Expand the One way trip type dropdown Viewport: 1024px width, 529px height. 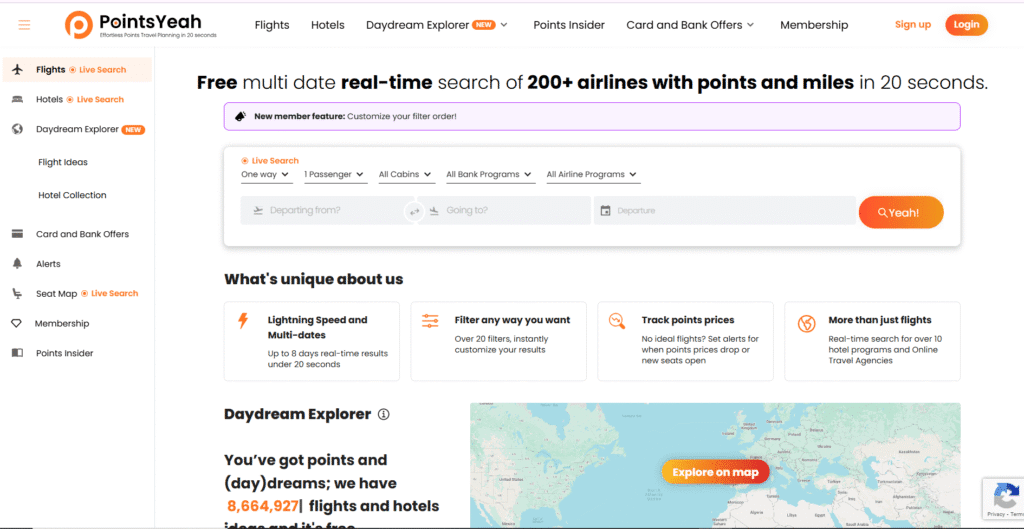(x=266, y=175)
